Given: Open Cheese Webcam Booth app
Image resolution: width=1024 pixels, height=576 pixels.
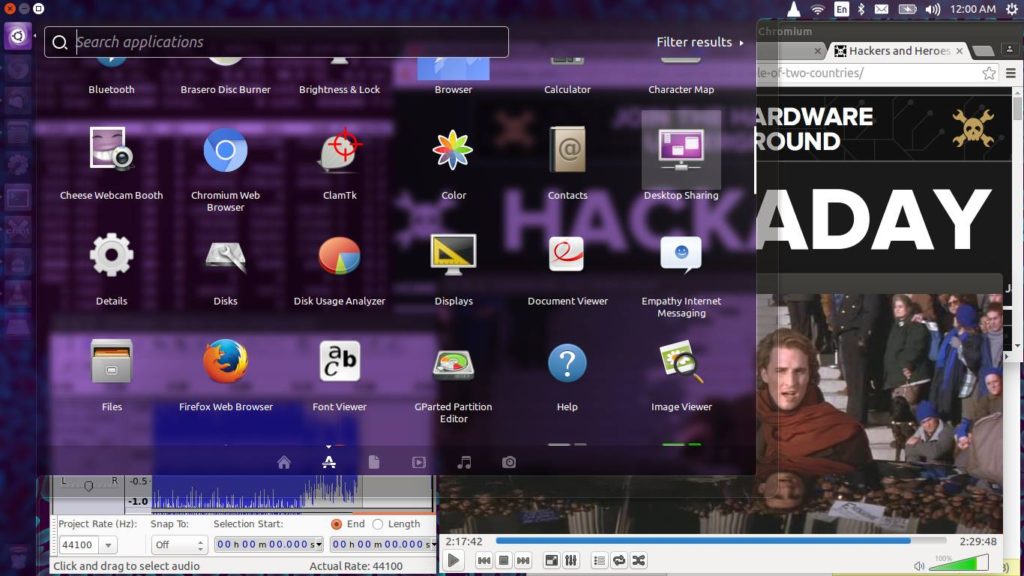Looking at the screenshot, I should click(x=111, y=150).
